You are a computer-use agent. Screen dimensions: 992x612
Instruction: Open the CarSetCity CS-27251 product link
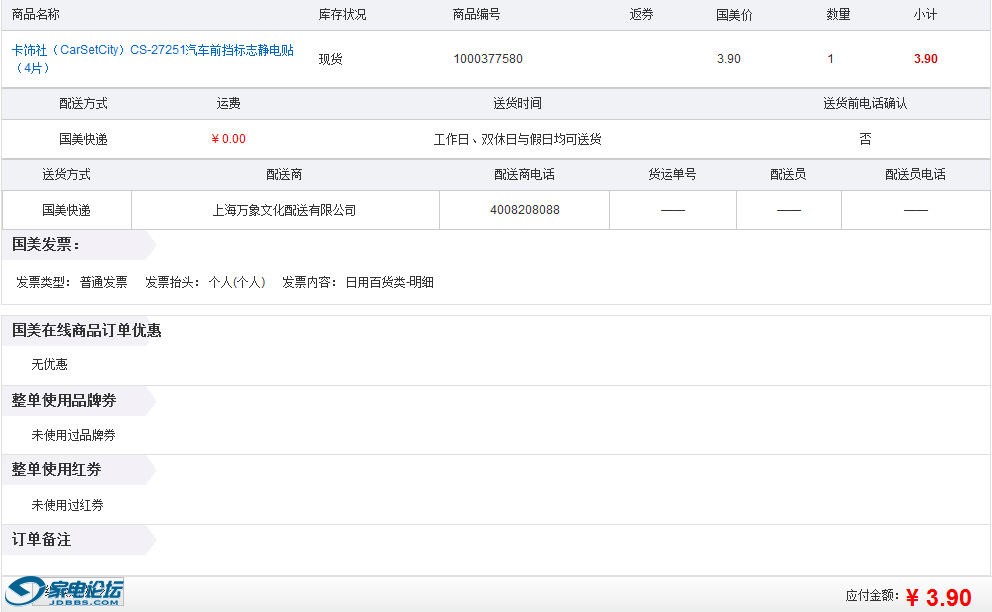coord(152,58)
